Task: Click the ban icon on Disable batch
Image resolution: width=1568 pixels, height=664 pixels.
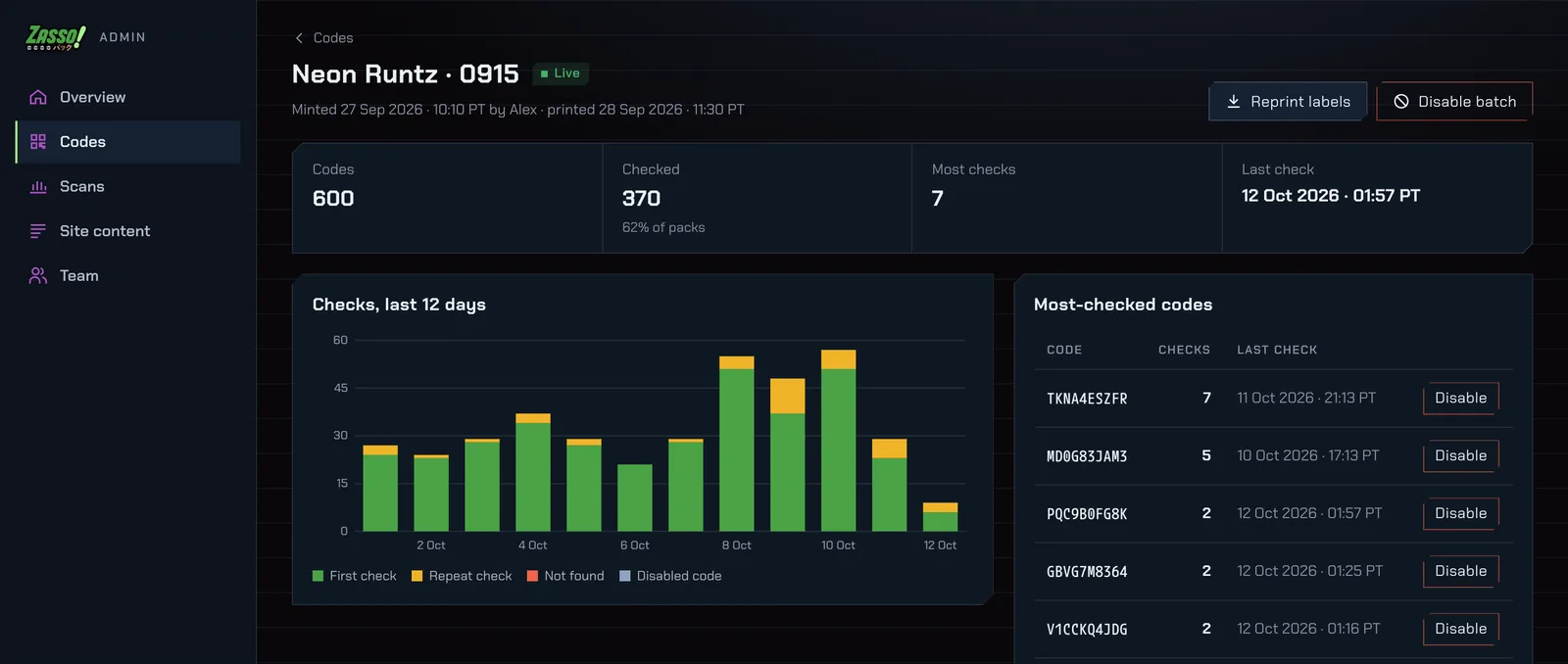Action: click(1401, 102)
